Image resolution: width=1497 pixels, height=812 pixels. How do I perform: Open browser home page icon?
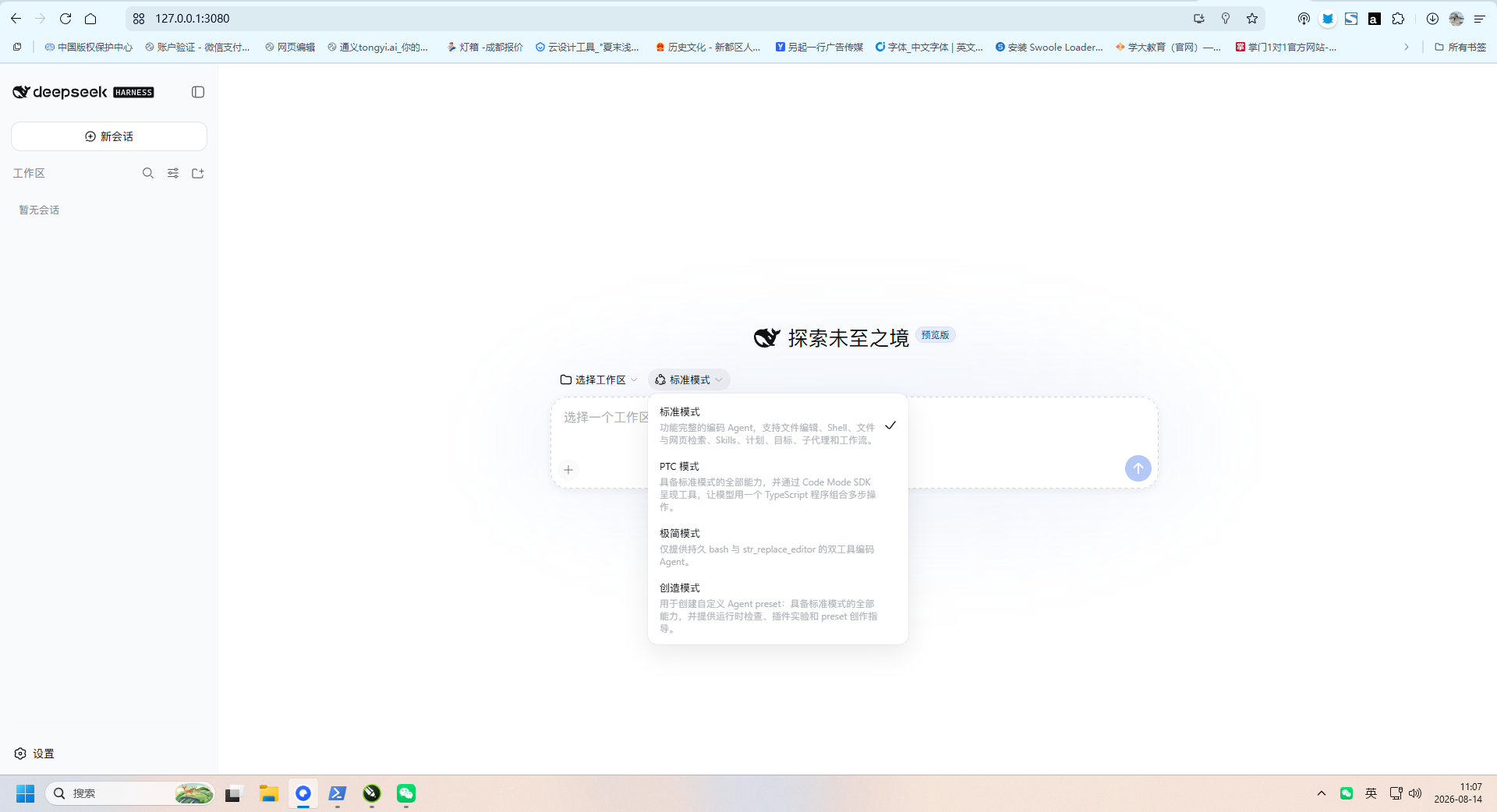(90, 19)
